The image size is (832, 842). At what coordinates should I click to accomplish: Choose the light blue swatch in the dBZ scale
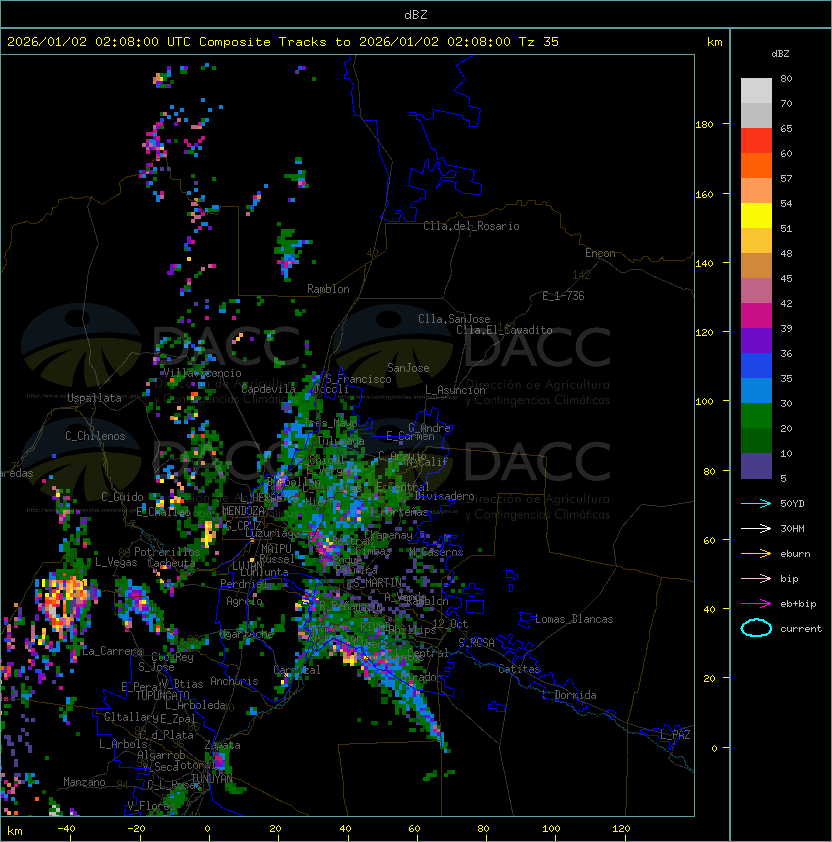756,390
